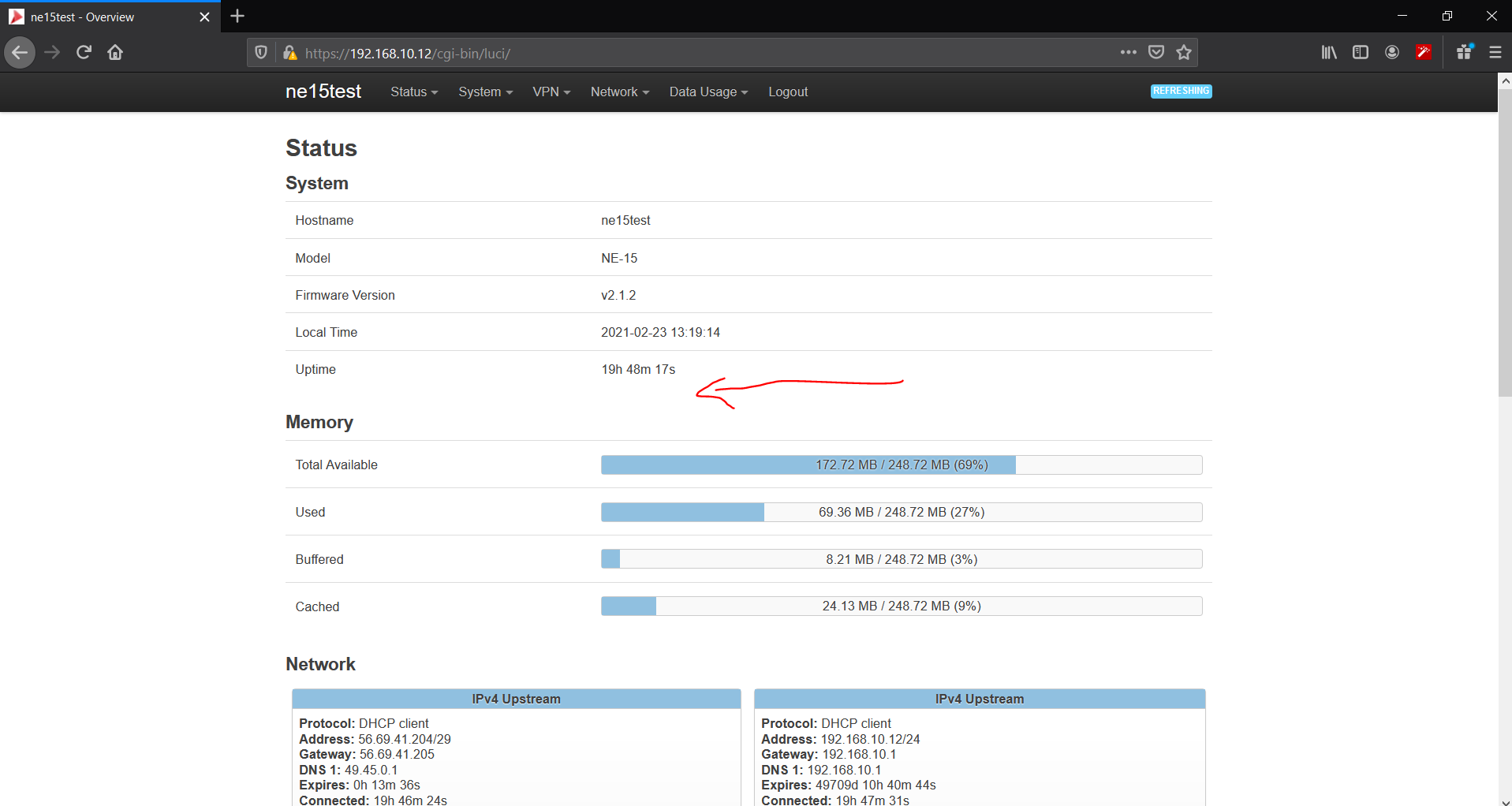Open the Firefox hamburger application menu
Screen dimensions: 1512x806
pyautogui.click(x=1495, y=52)
